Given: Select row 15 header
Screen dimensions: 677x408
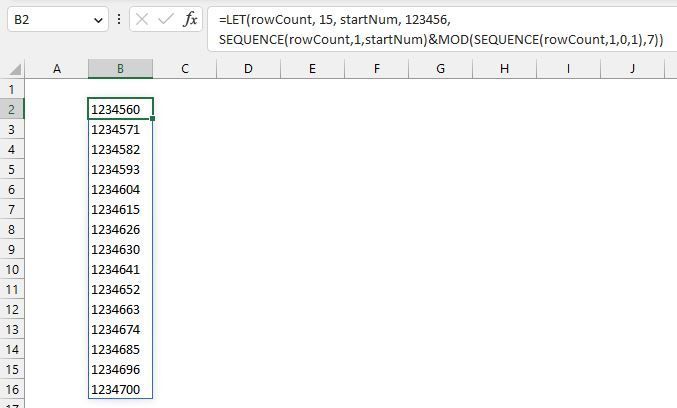Looking at the screenshot, I should pos(12,370).
